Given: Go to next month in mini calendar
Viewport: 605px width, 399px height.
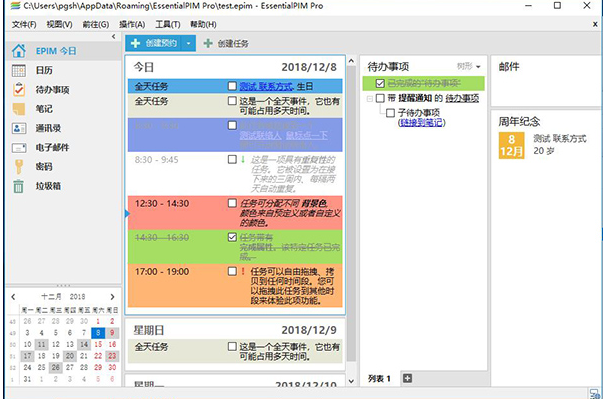Looking at the screenshot, I should click(x=112, y=297).
